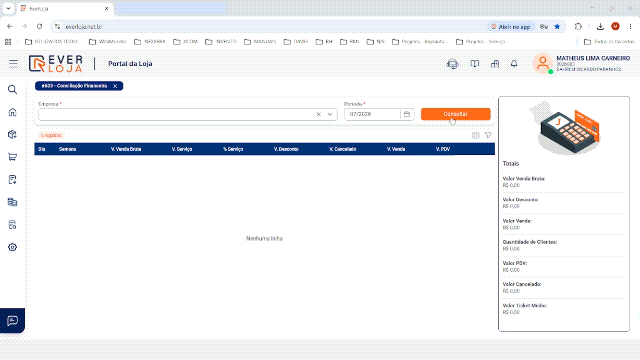Open the browser downloads icon

600,27
